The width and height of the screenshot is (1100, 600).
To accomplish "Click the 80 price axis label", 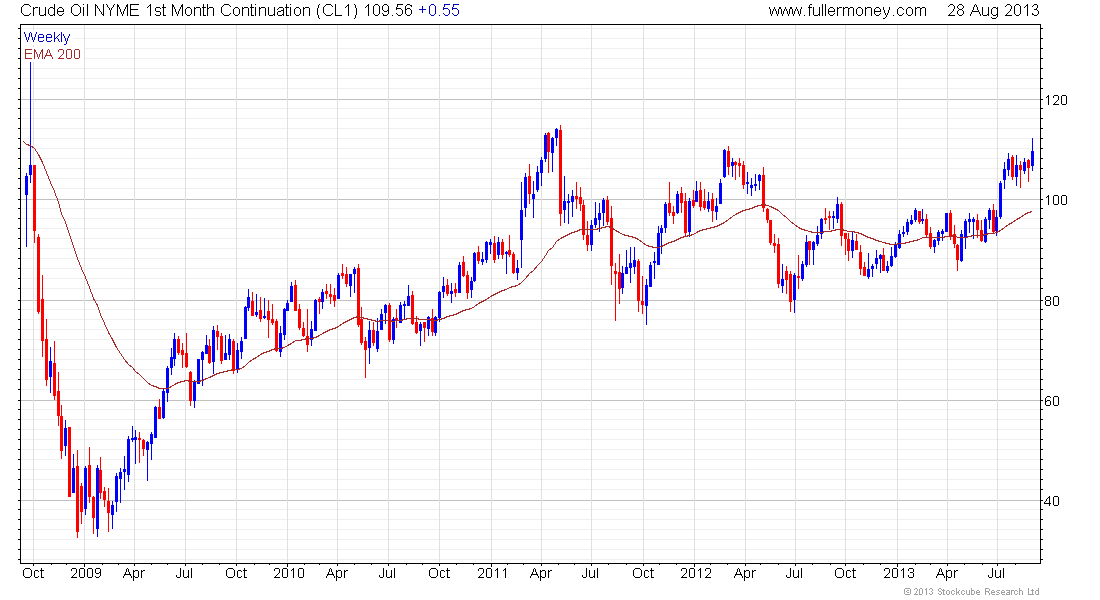I will [1052, 301].
